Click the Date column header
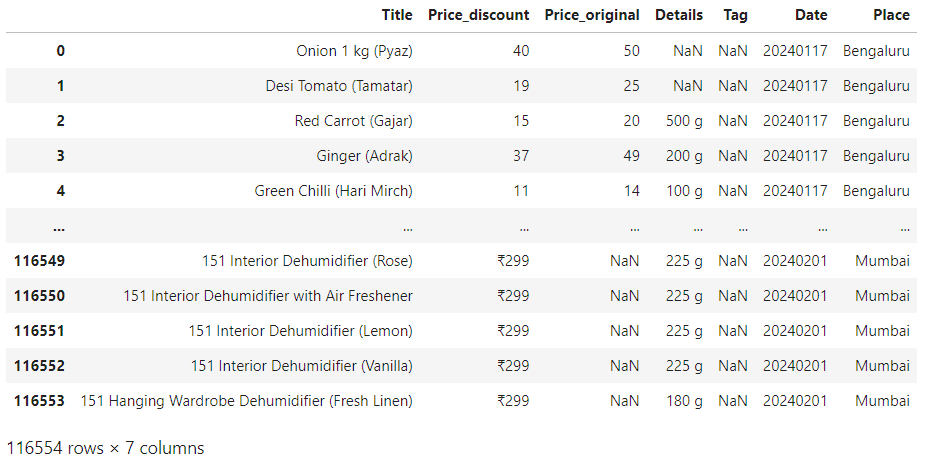This screenshot has width=941, height=457. click(811, 15)
